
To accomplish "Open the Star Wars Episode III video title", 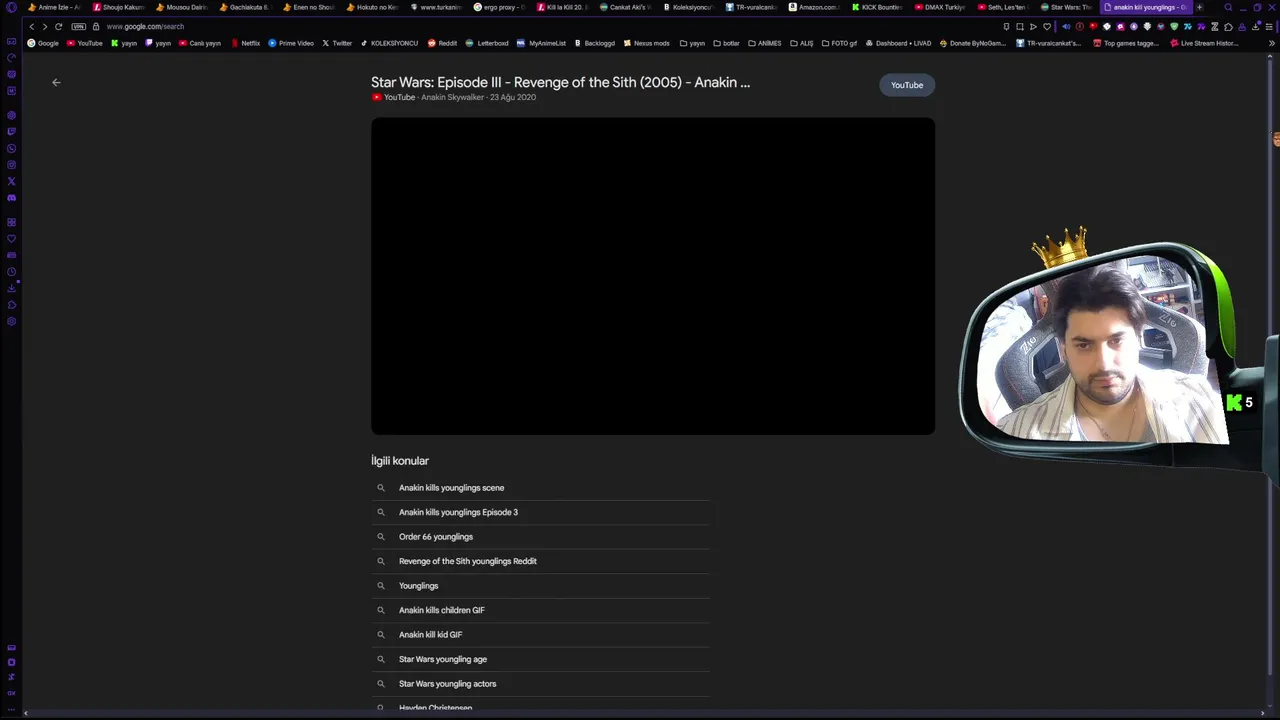I will coord(560,82).
